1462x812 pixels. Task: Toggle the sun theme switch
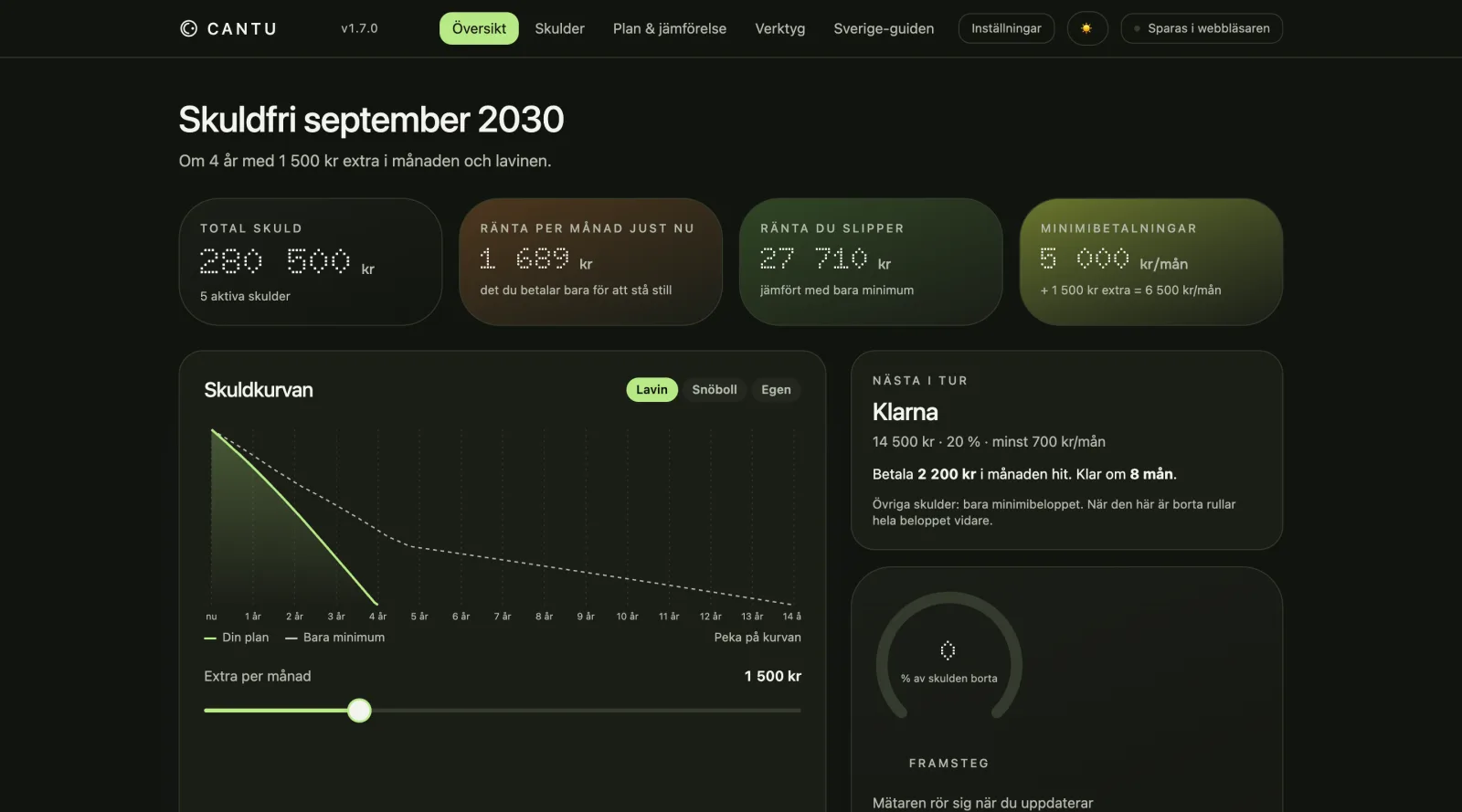click(x=1087, y=28)
